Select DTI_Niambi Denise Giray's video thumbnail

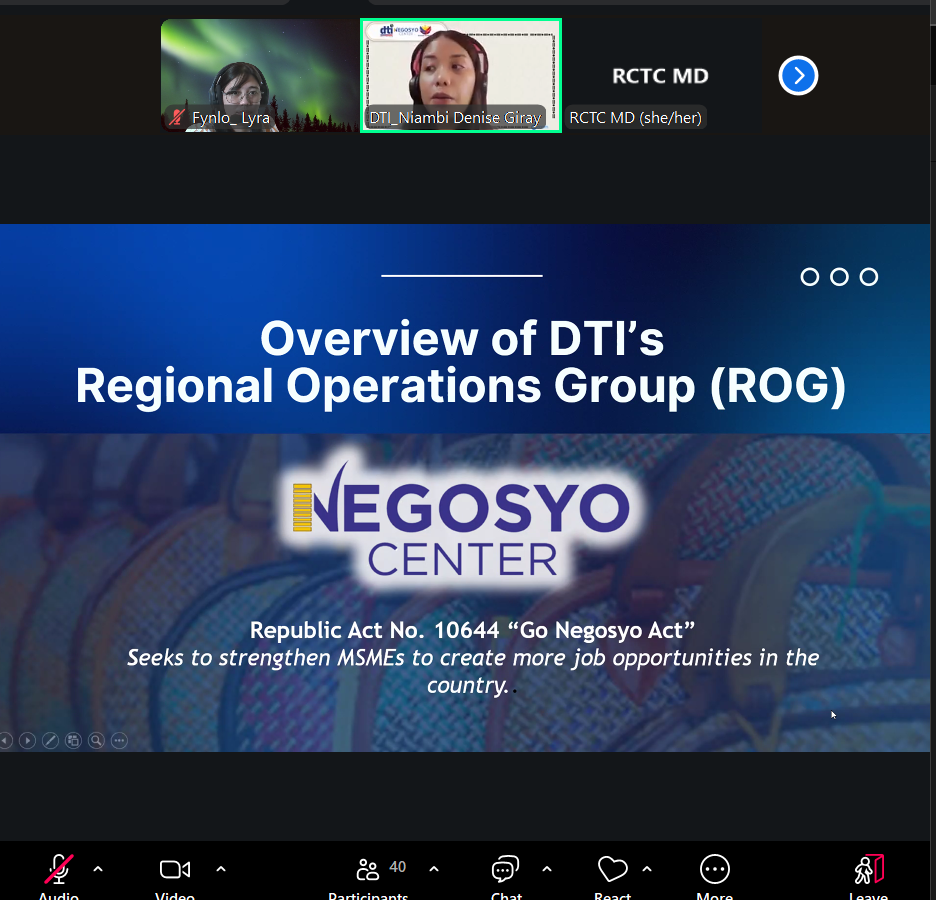pos(460,75)
